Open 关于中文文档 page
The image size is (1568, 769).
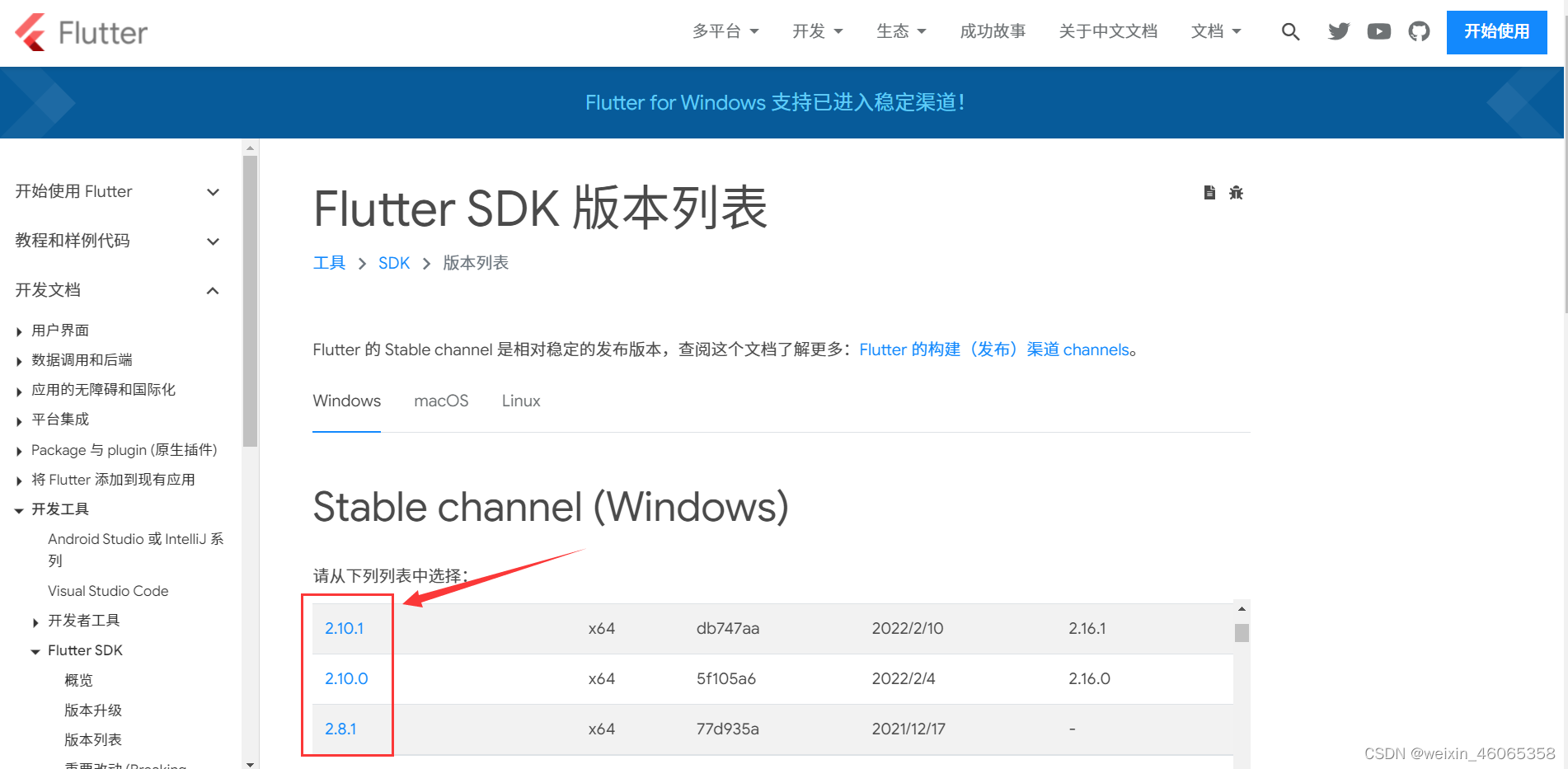(1108, 31)
